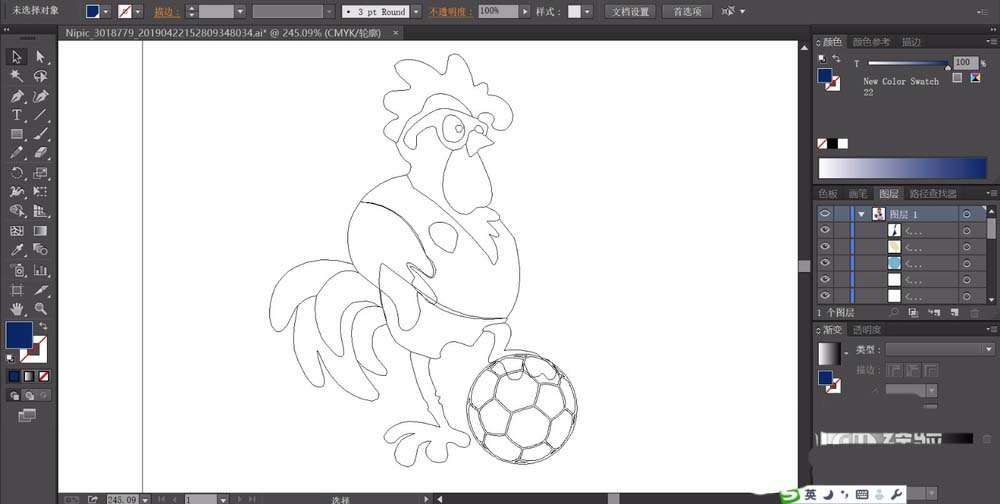Open gradient 类型 type dropdown
This screenshot has width=1000, height=504.
[x=989, y=350]
